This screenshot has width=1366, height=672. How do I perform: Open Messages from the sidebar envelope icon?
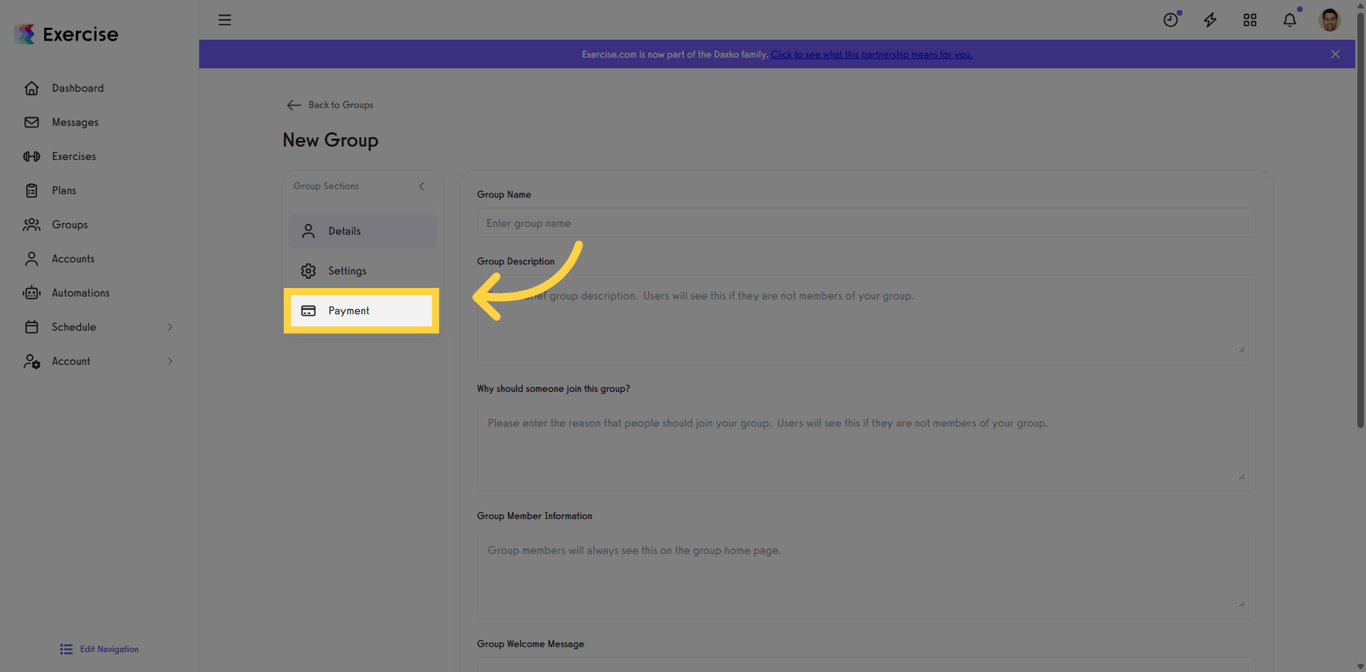pos(32,122)
